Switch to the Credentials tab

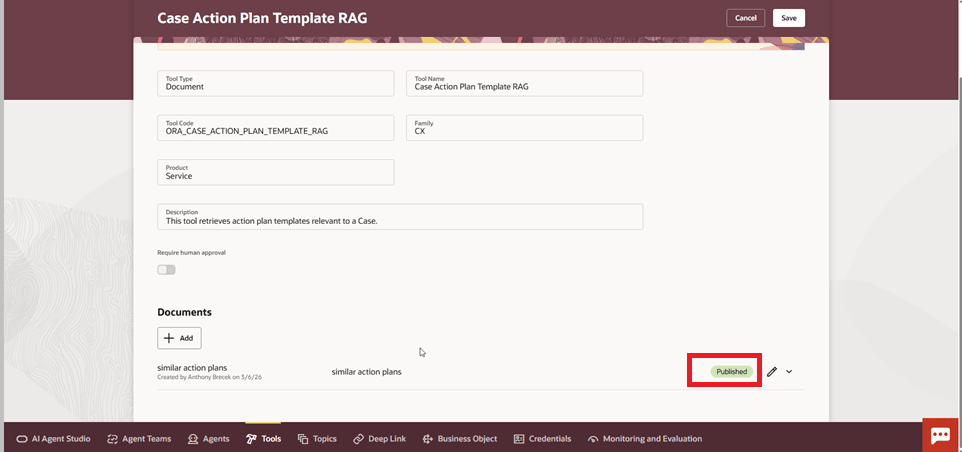click(542, 439)
